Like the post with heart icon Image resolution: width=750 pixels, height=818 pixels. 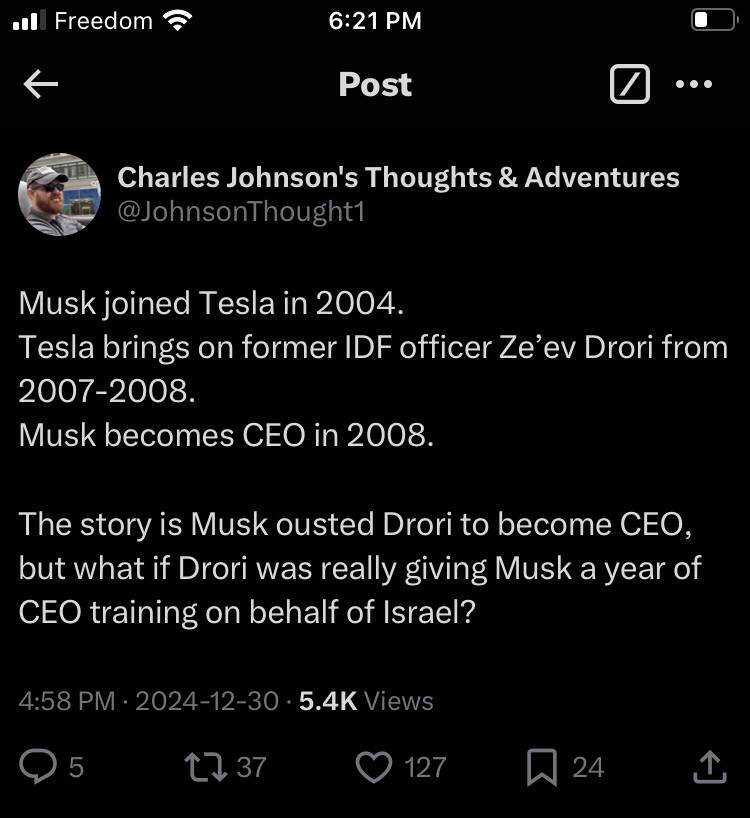coord(374,767)
